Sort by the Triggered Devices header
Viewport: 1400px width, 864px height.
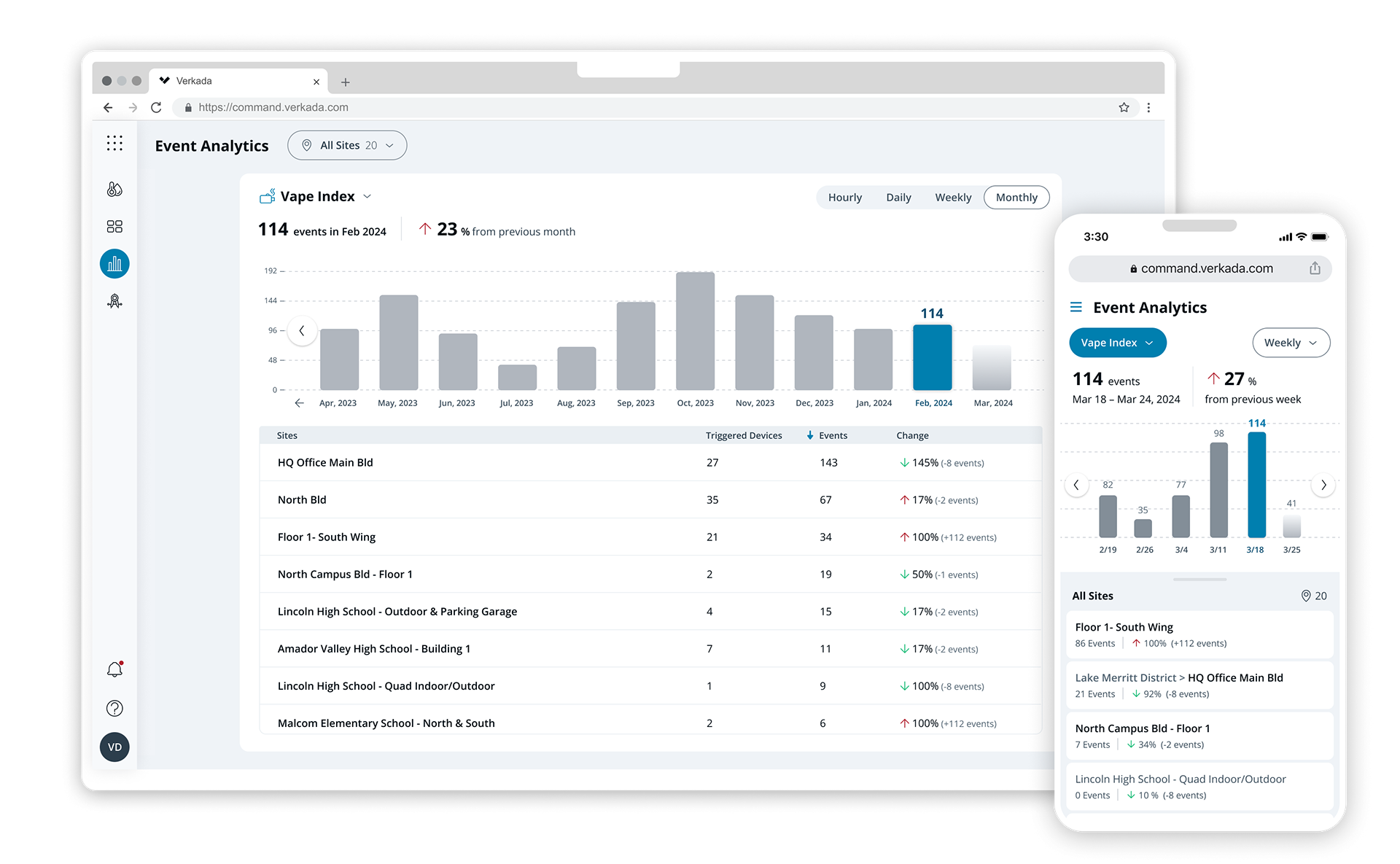(x=744, y=435)
